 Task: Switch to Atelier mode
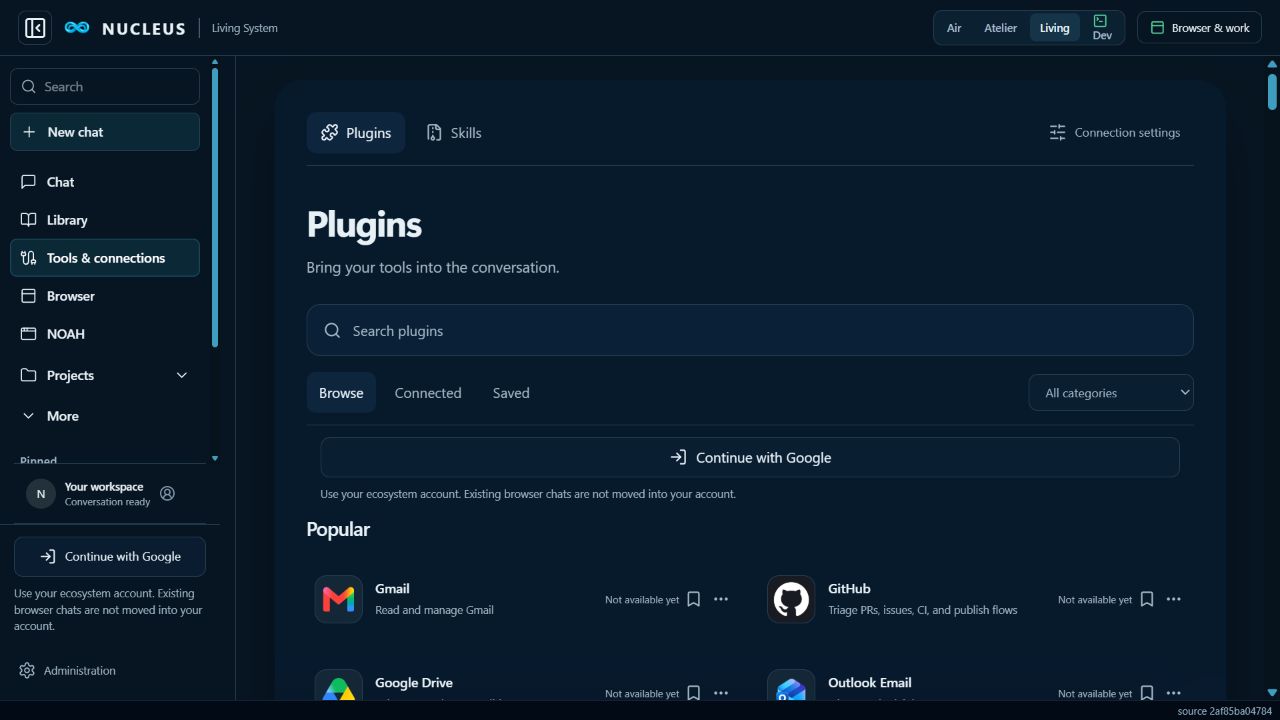[1000, 28]
